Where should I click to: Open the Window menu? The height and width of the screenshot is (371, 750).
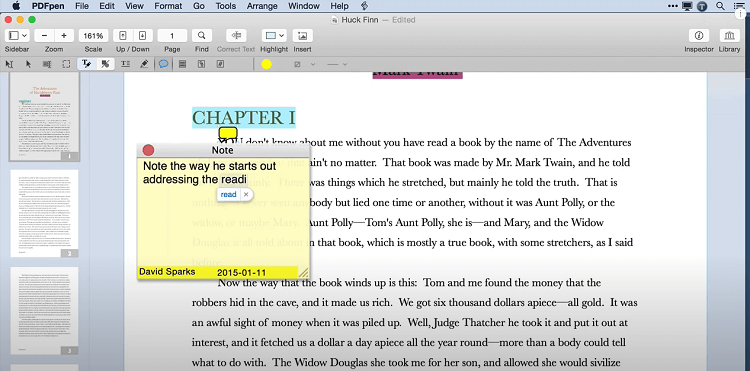(x=304, y=6)
